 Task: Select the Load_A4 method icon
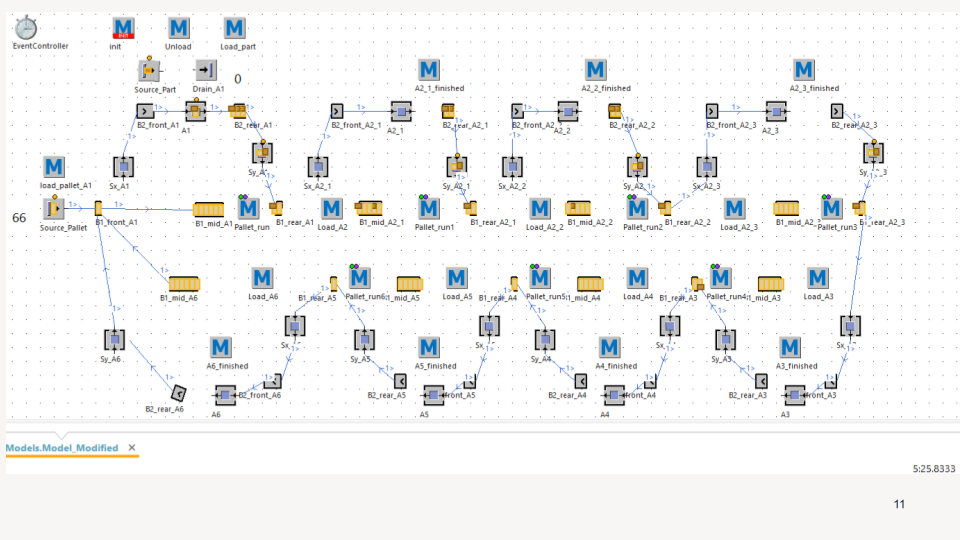[637, 278]
